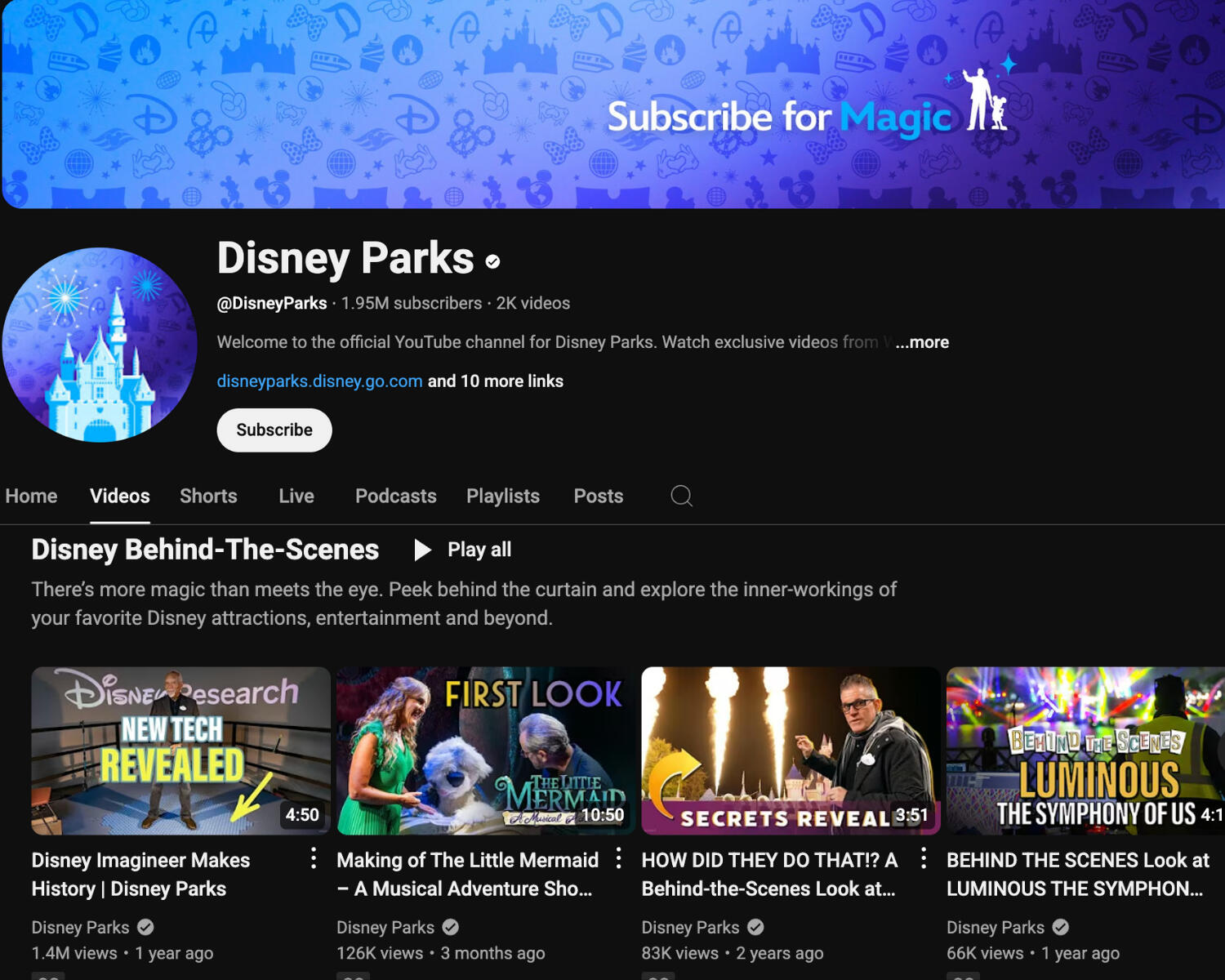Click the Disney Parks castle avatar
This screenshot has height=980, width=1225.
[x=100, y=345]
